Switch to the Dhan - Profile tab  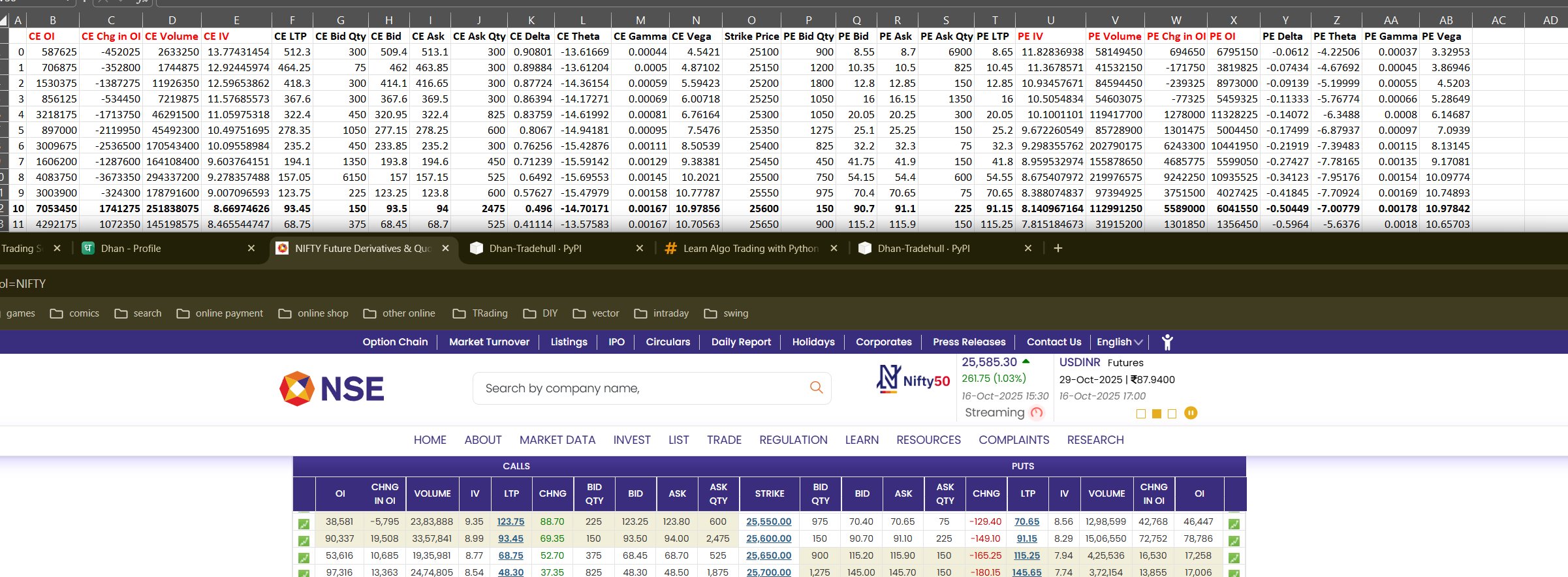(131, 249)
